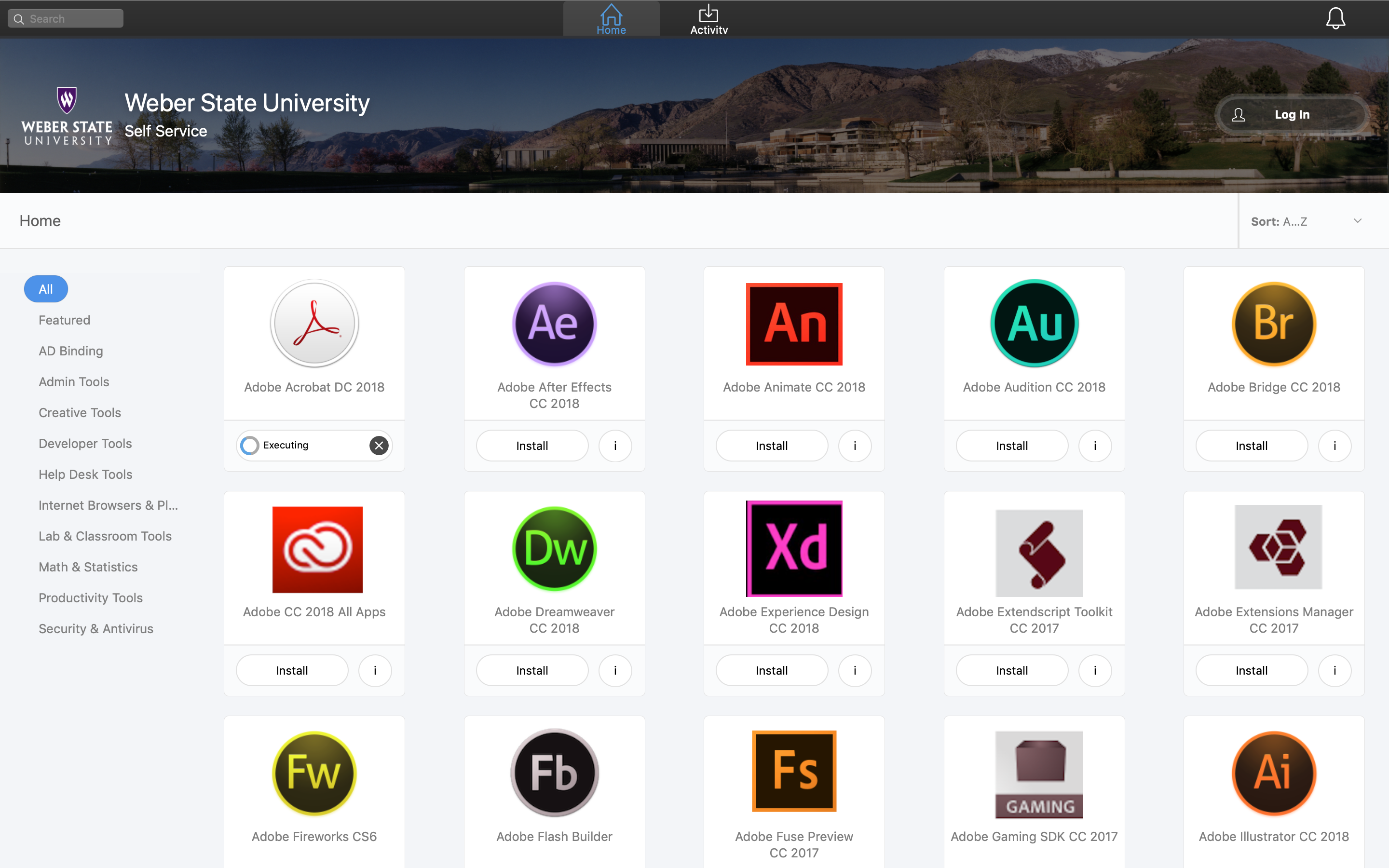This screenshot has height=868, width=1389.
Task: Click the Adobe Acrobat DC 2018 icon
Action: pyautogui.click(x=314, y=323)
